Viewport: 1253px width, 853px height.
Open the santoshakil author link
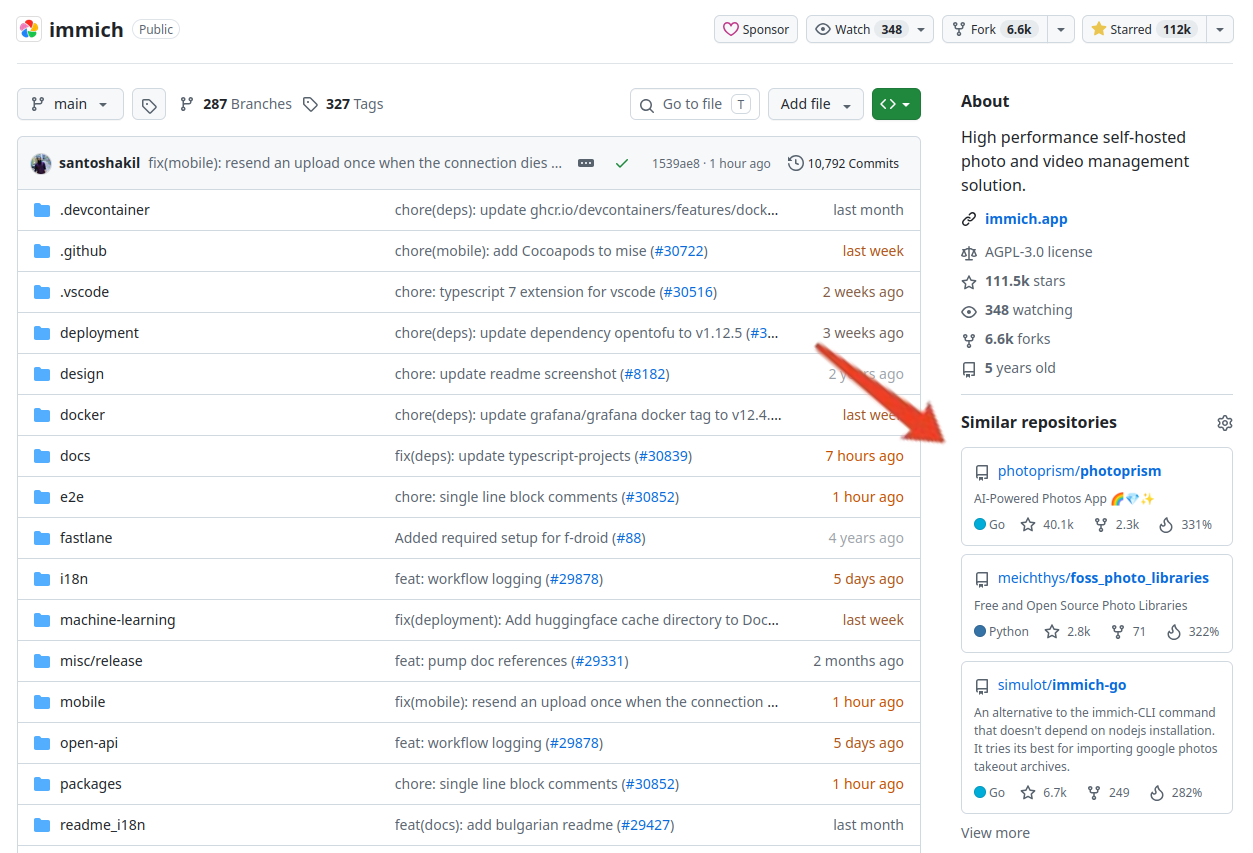pos(99,163)
